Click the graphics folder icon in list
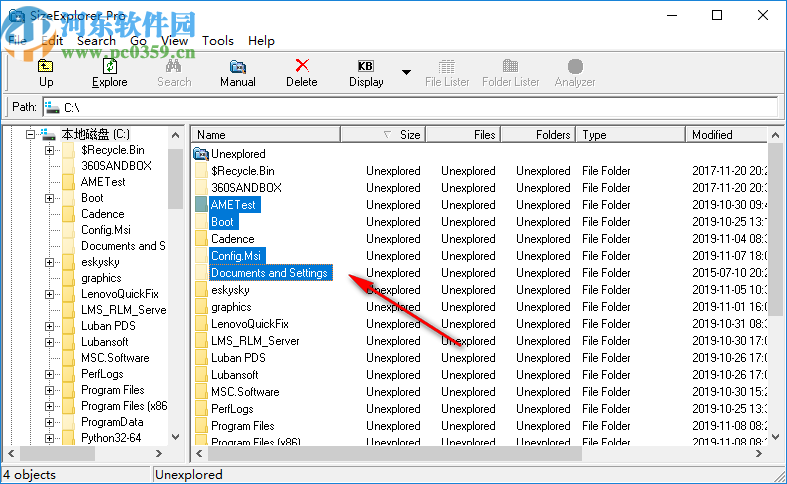 click(x=201, y=307)
